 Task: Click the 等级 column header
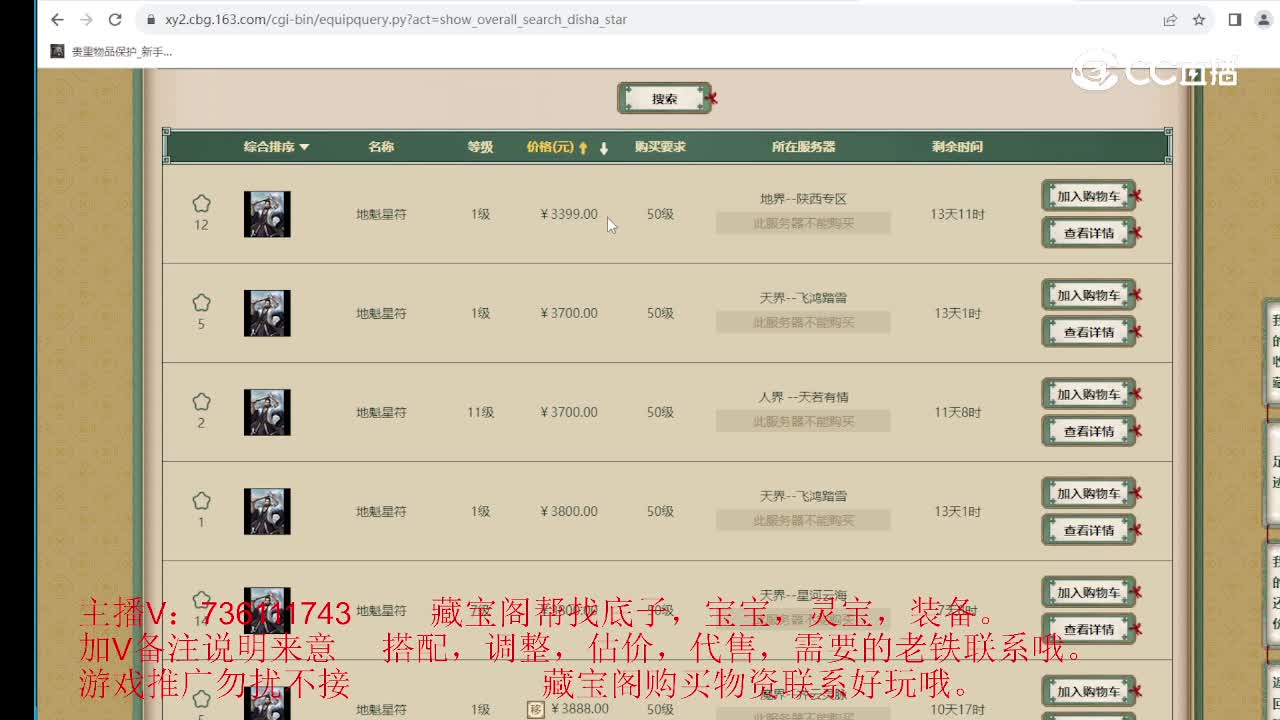pos(481,147)
